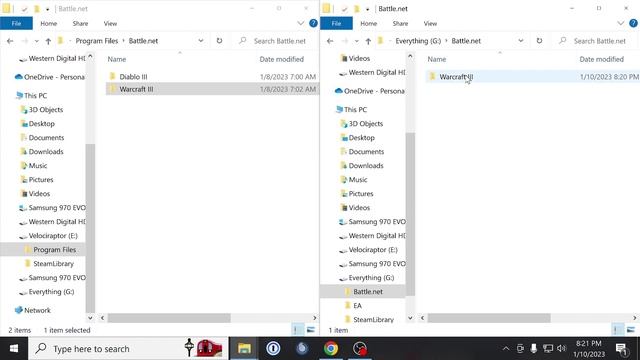This screenshot has width=640, height=360.
Task: Open Windows Start menu
Action: pyautogui.click(x=14, y=349)
